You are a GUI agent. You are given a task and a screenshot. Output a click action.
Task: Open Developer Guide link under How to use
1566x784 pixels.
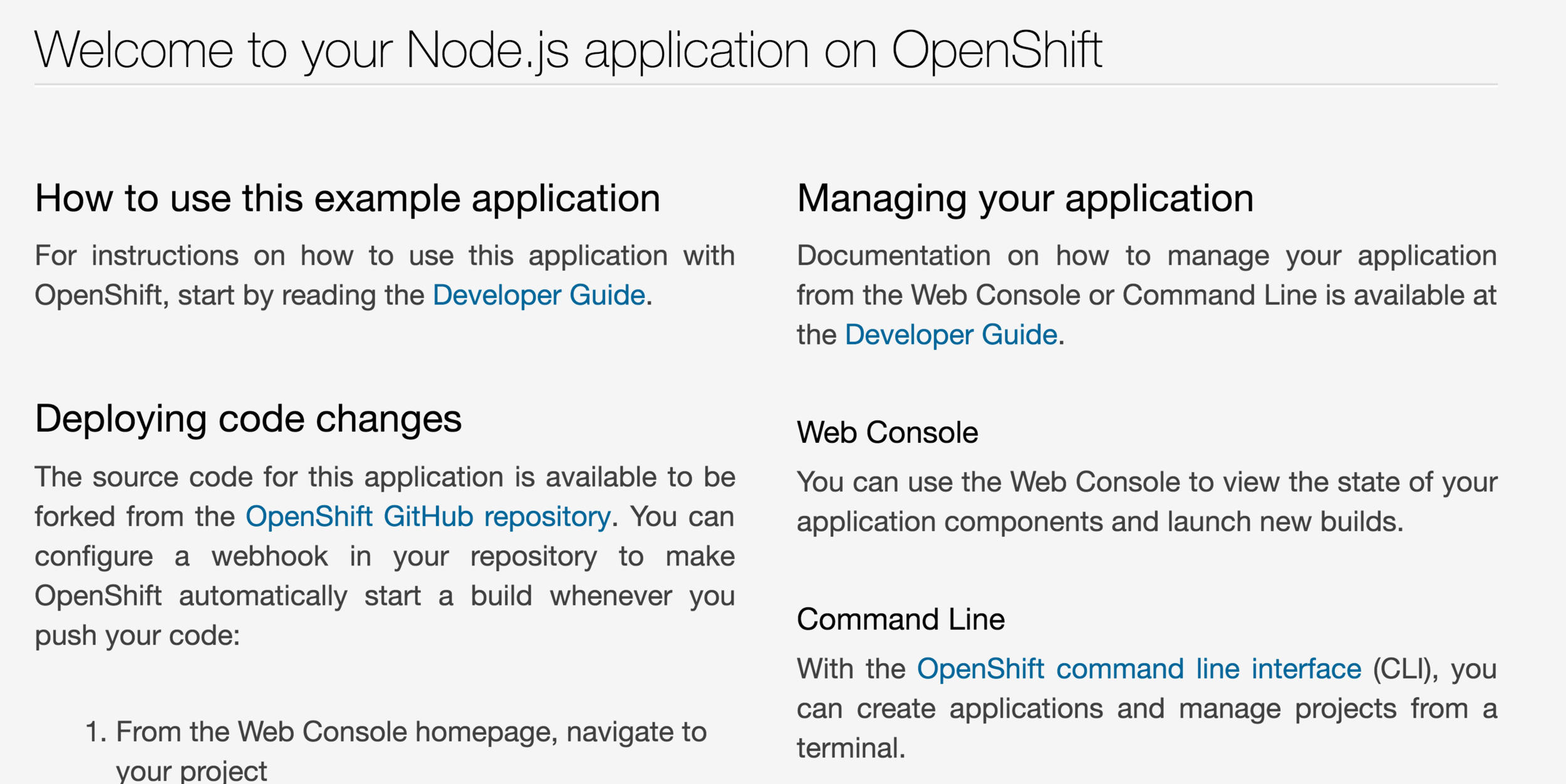pos(538,295)
